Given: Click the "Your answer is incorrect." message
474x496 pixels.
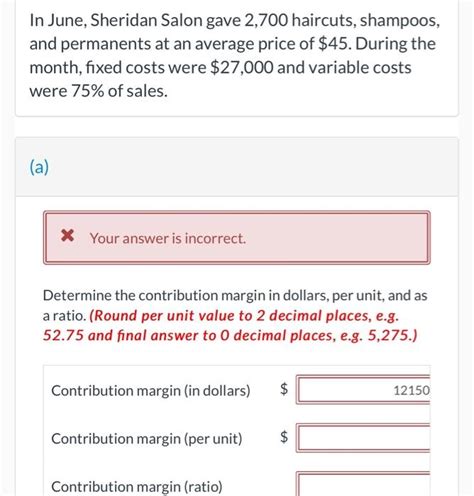Looking at the screenshot, I should 168,238.
